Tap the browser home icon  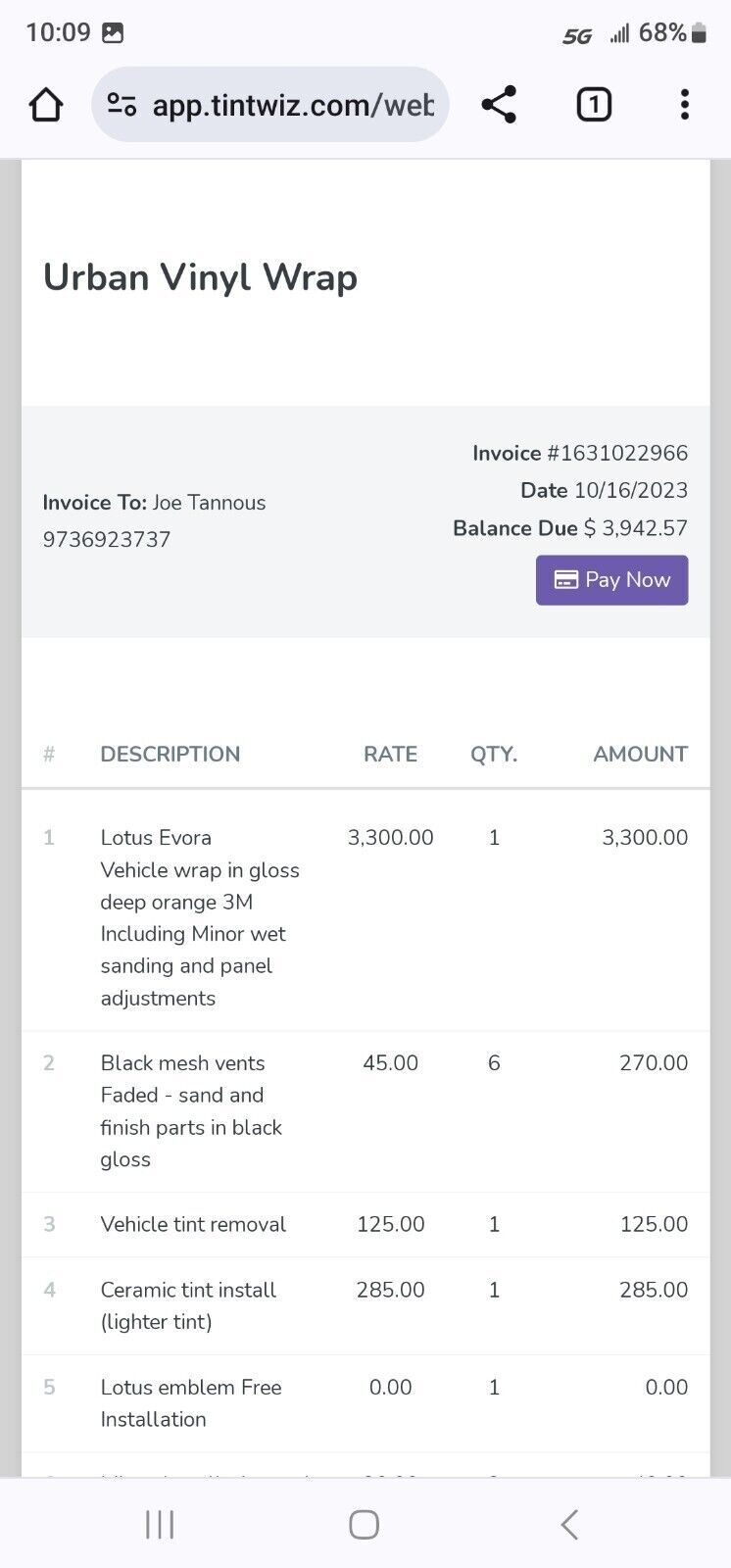[46, 105]
